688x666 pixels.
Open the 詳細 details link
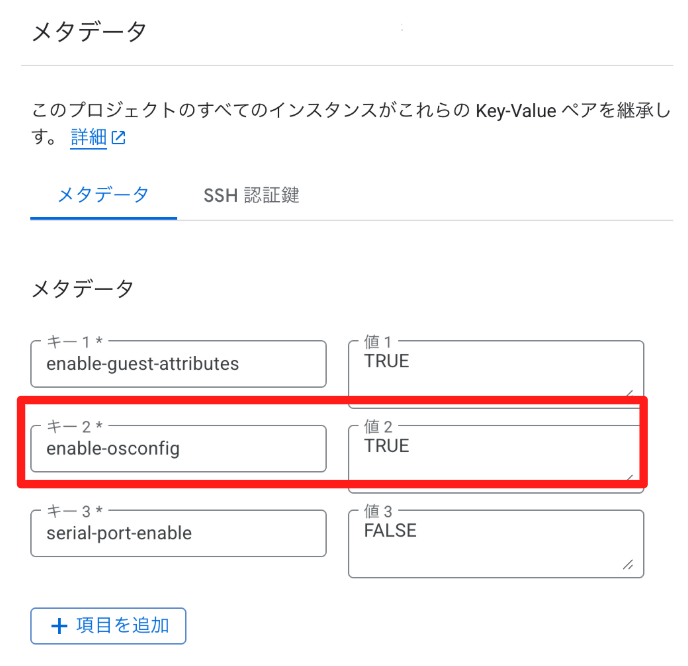coord(88,137)
